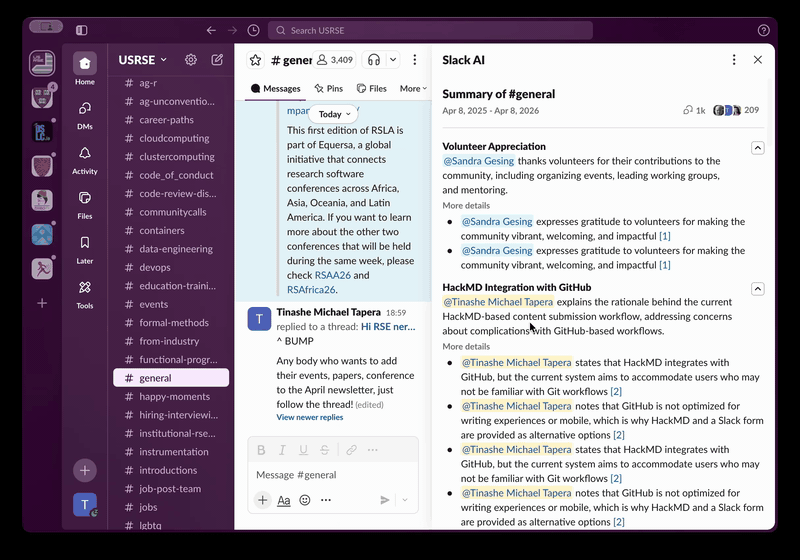Toggle italic formatting in composer
This screenshot has height=560, width=800.
(x=282, y=450)
